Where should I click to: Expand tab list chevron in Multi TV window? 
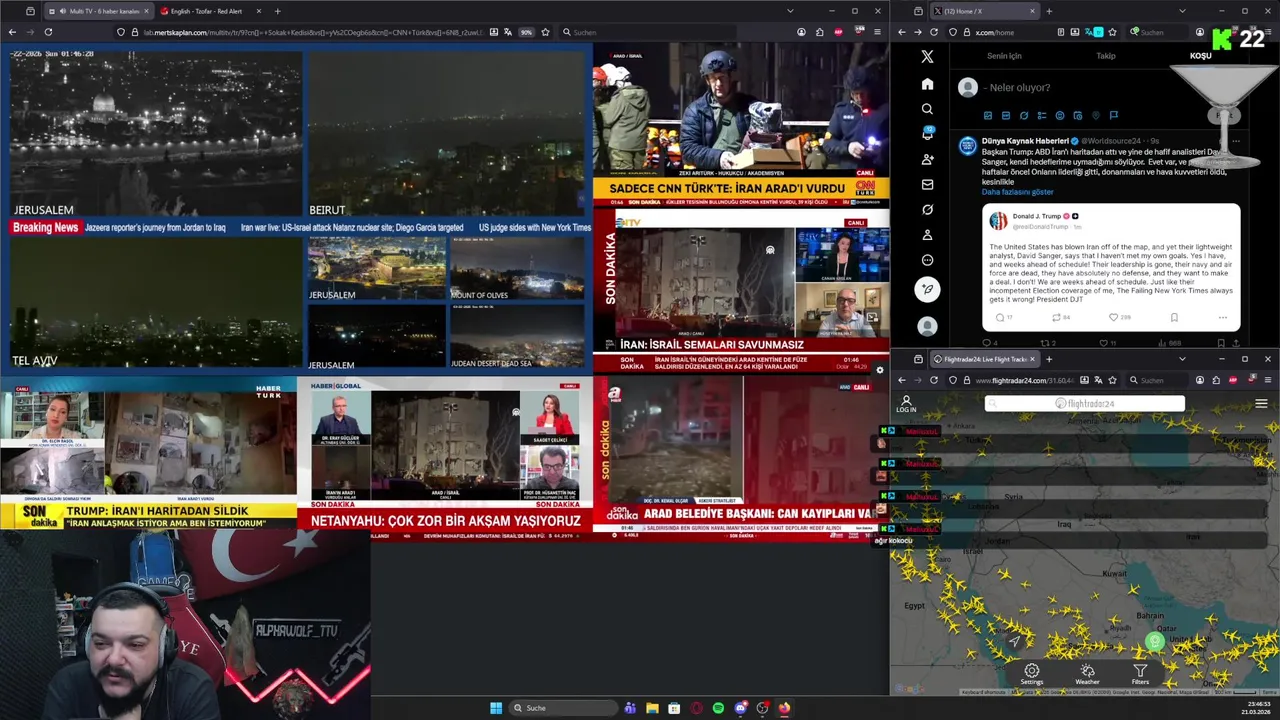pos(790,11)
